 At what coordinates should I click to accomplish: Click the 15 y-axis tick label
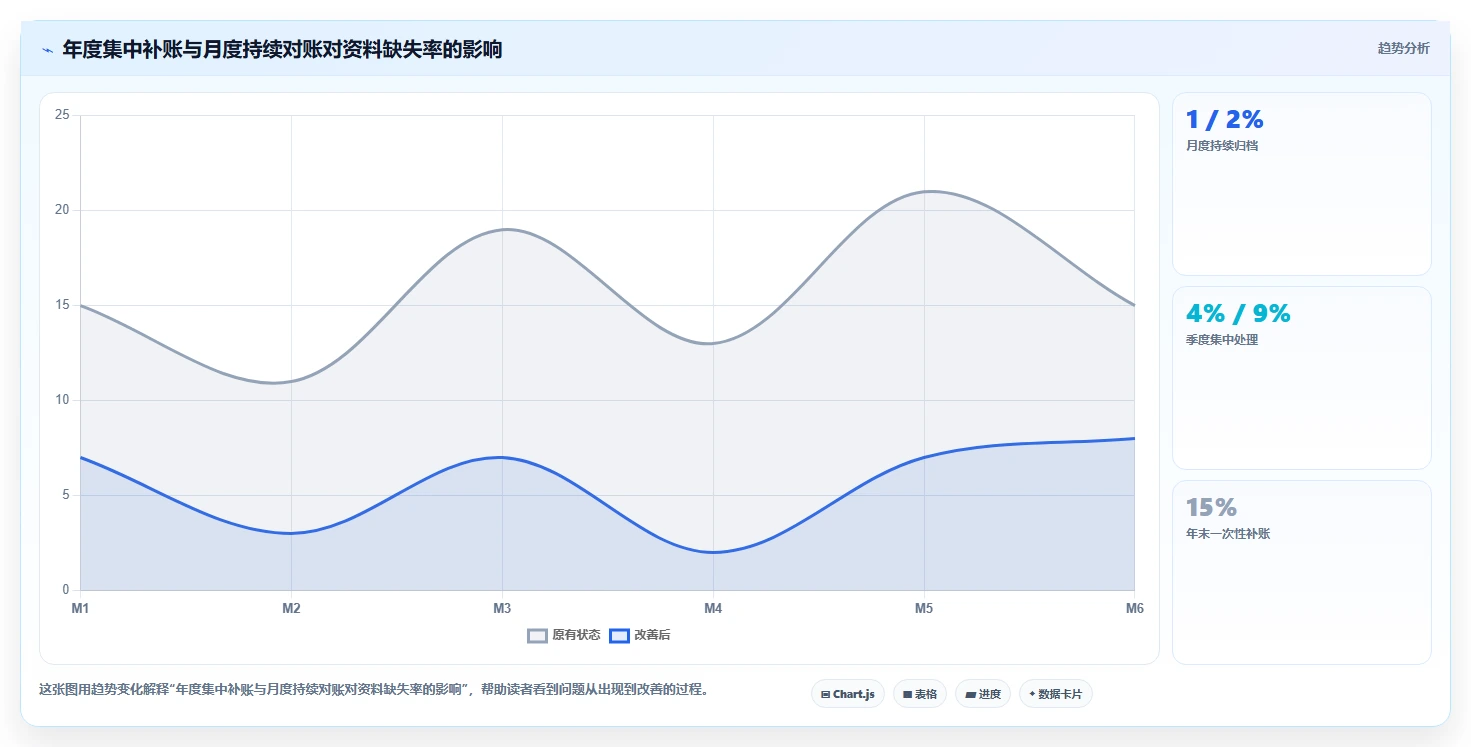pyautogui.click(x=62, y=305)
